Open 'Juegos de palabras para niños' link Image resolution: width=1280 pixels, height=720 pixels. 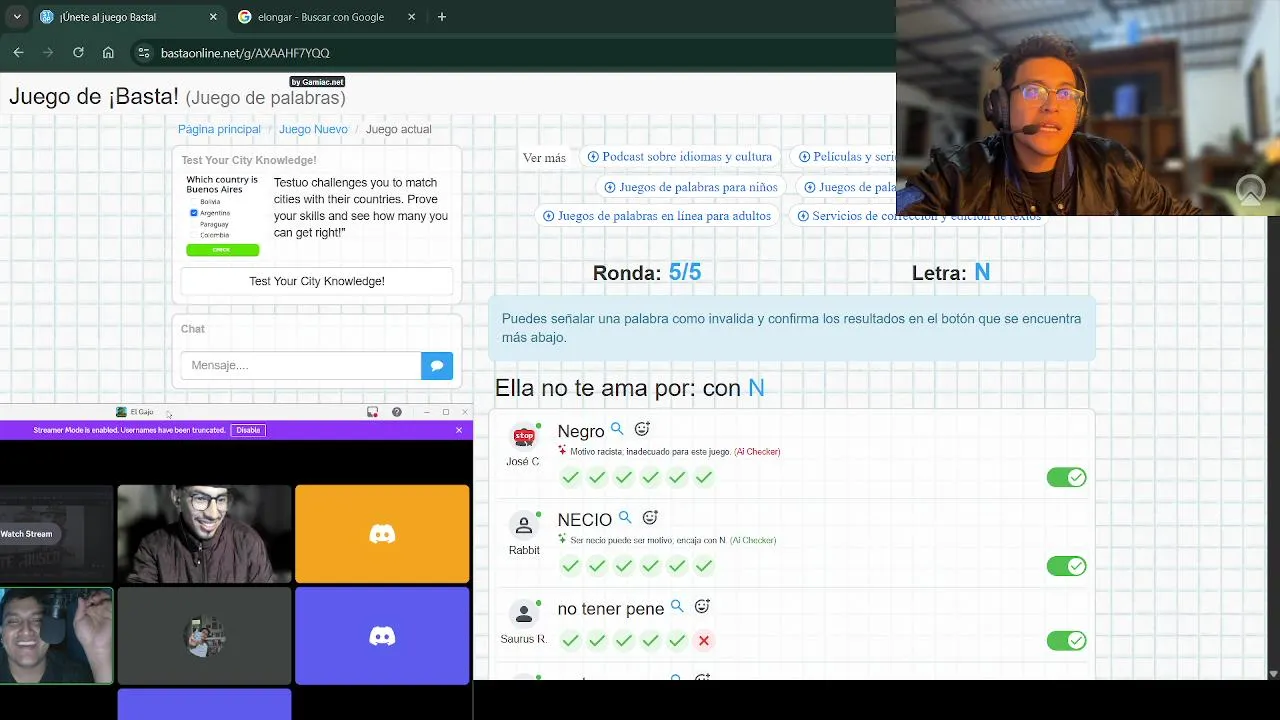tap(691, 187)
